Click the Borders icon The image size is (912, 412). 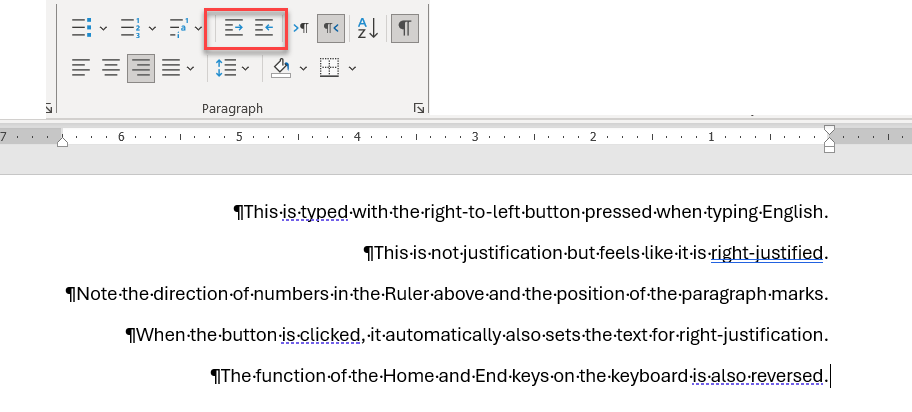330,68
